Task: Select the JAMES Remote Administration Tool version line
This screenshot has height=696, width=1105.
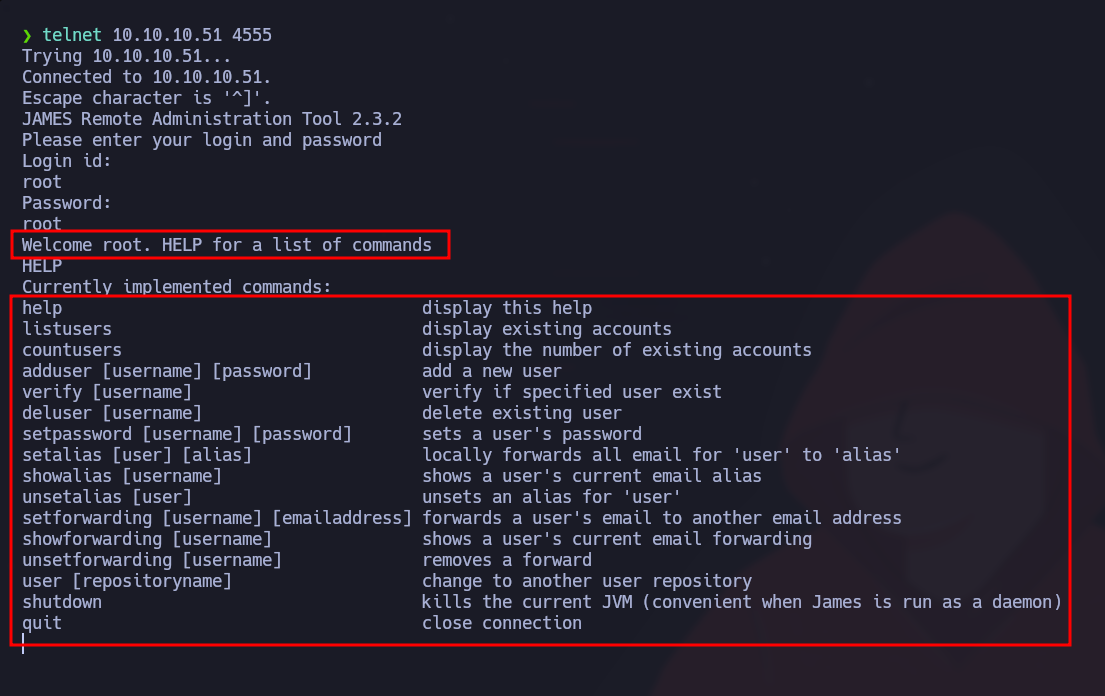Action: (212, 119)
